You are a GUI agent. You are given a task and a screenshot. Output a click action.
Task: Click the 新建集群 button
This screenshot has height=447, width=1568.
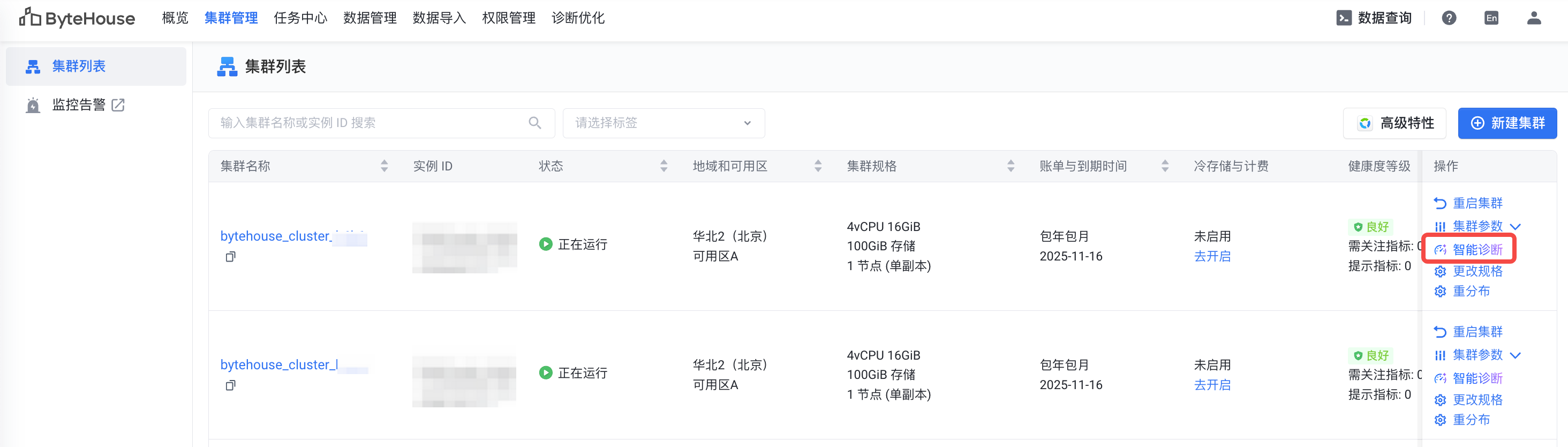pyautogui.click(x=1507, y=123)
